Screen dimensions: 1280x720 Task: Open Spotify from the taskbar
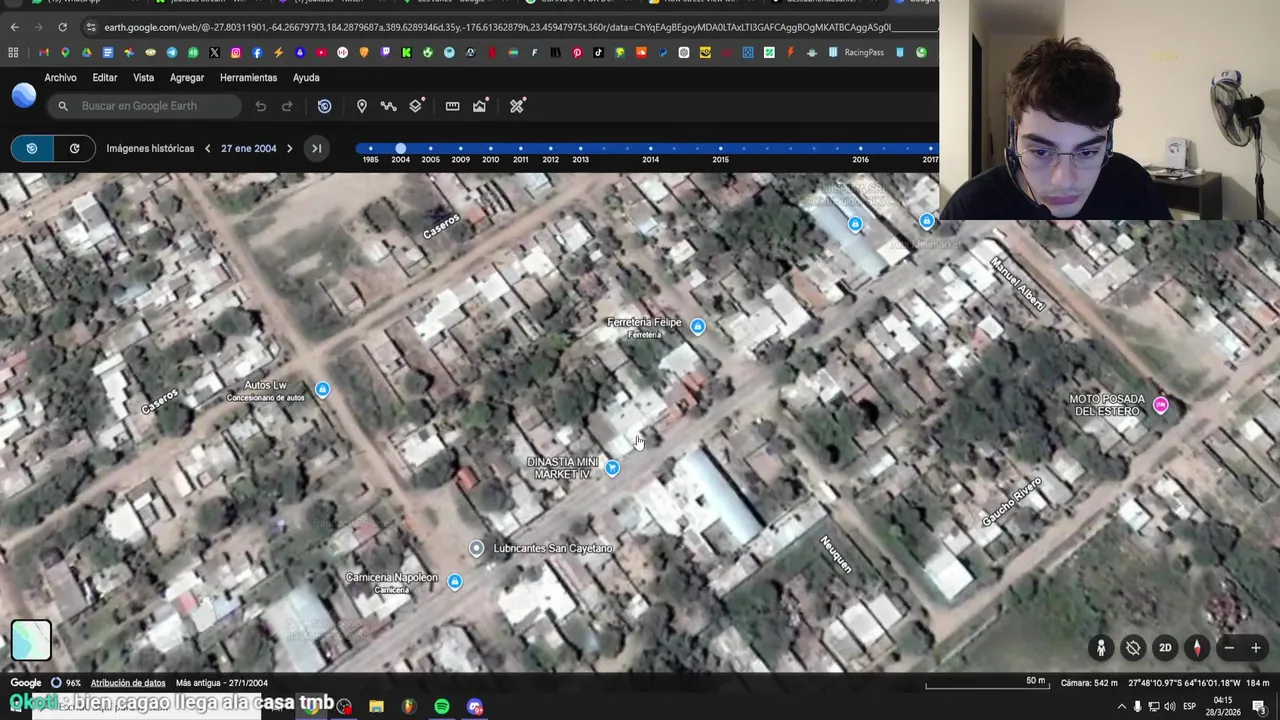442,706
